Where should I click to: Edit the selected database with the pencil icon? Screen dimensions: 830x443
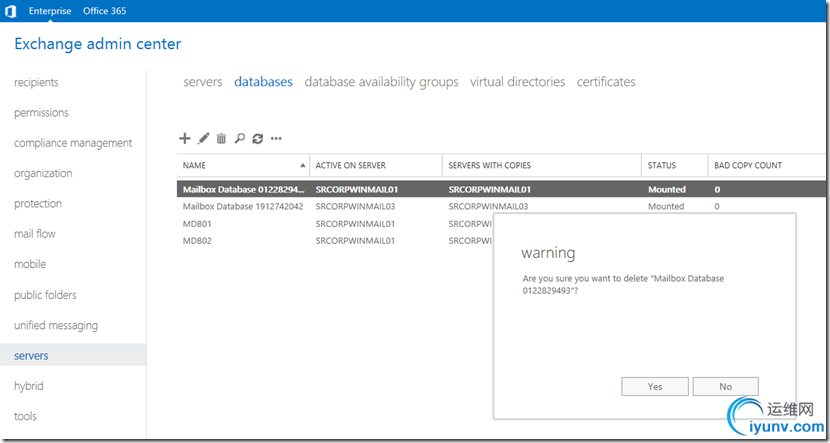point(203,139)
